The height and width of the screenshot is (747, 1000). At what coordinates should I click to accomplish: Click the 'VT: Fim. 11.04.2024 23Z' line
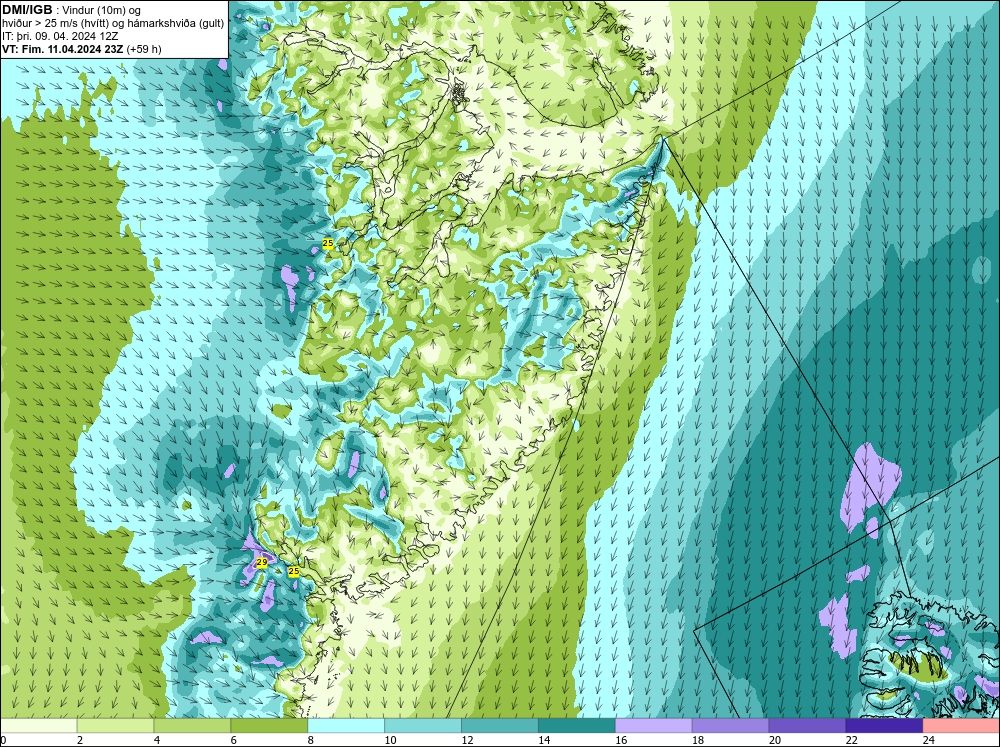tap(62, 48)
